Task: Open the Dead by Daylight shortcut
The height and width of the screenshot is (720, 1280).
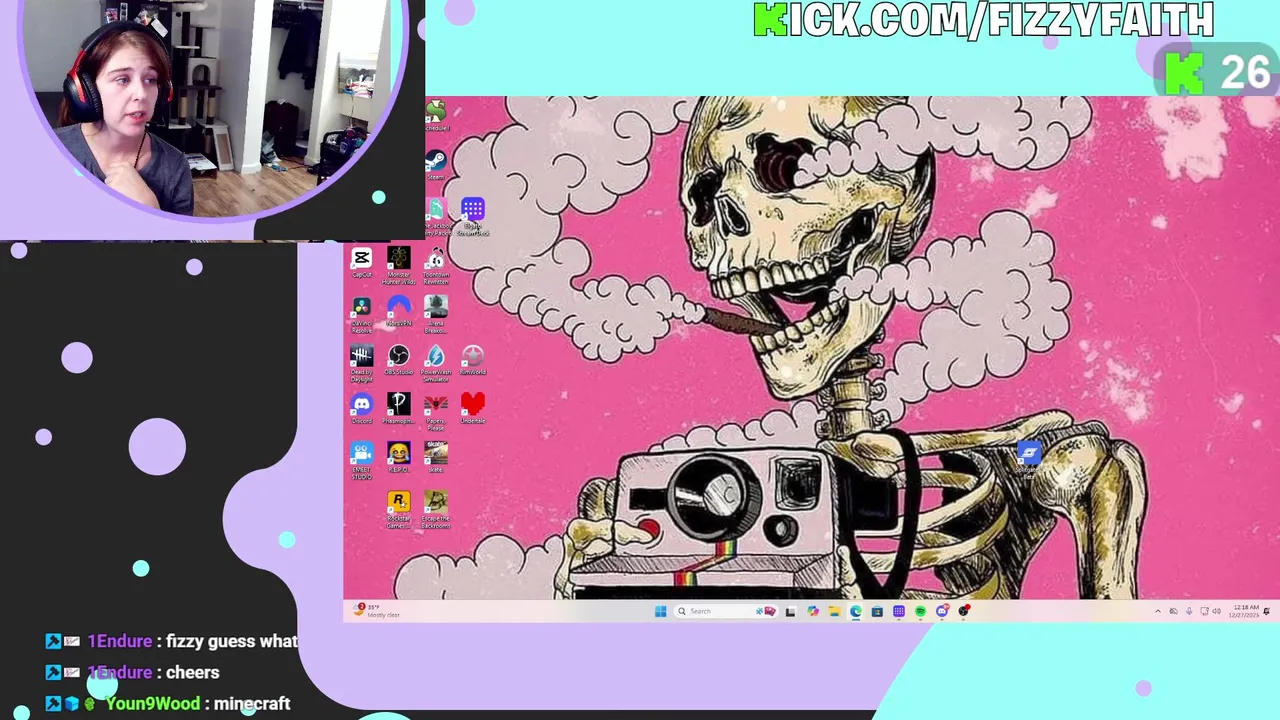Action: 361,364
